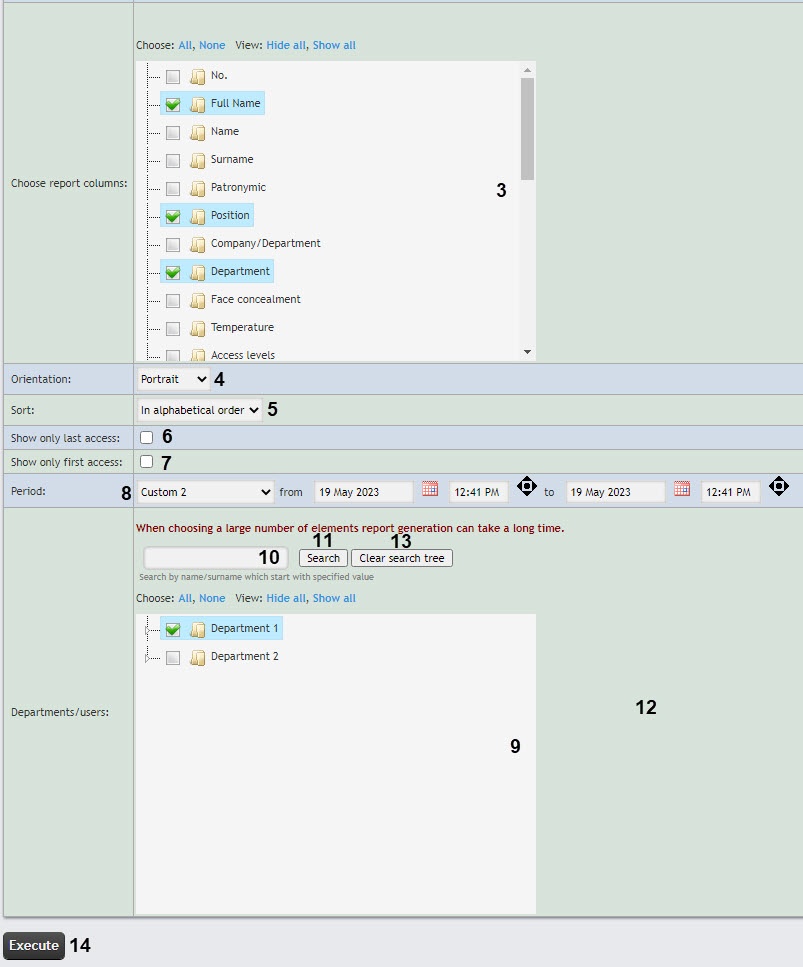This screenshot has width=803, height=967.
Task: Click the Clear search tree button
Action: click(402, 558)
